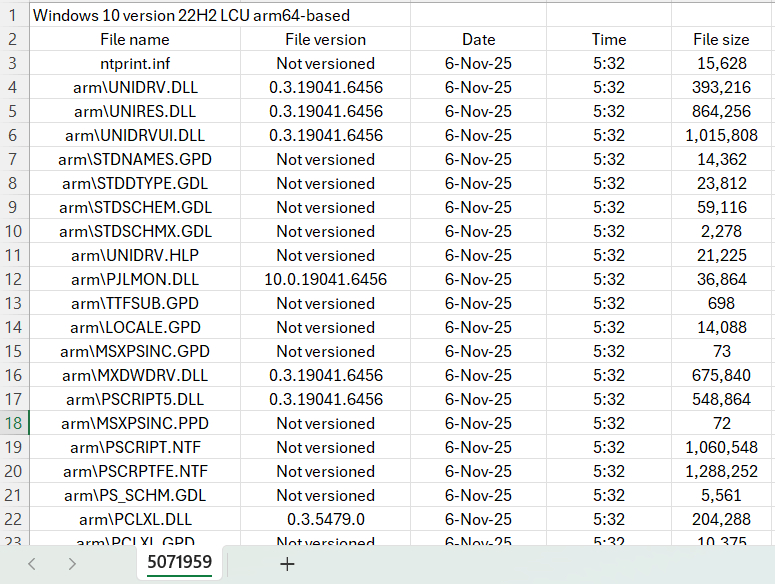The height and width of the screenshot is (584, 775).
Task: Select 'Not versioned' cell in arm\LOCALE.GPD row
Action: 325,327
